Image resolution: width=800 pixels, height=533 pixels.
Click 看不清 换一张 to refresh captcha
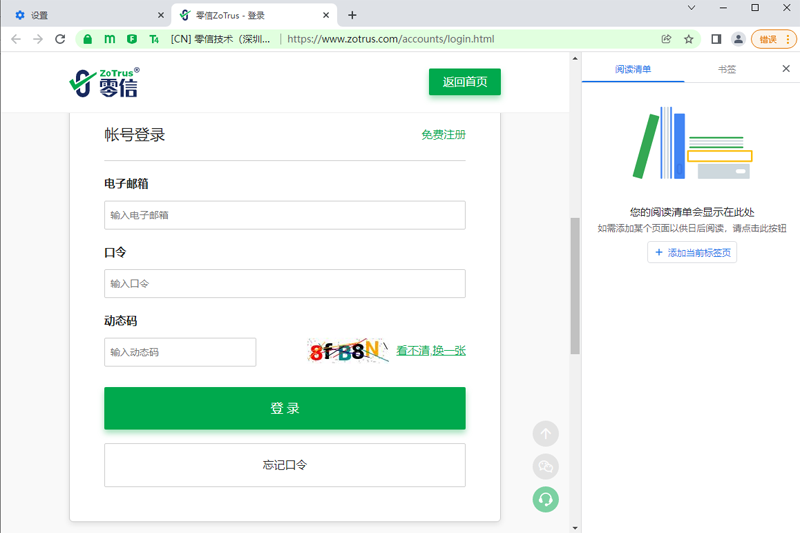430,350
